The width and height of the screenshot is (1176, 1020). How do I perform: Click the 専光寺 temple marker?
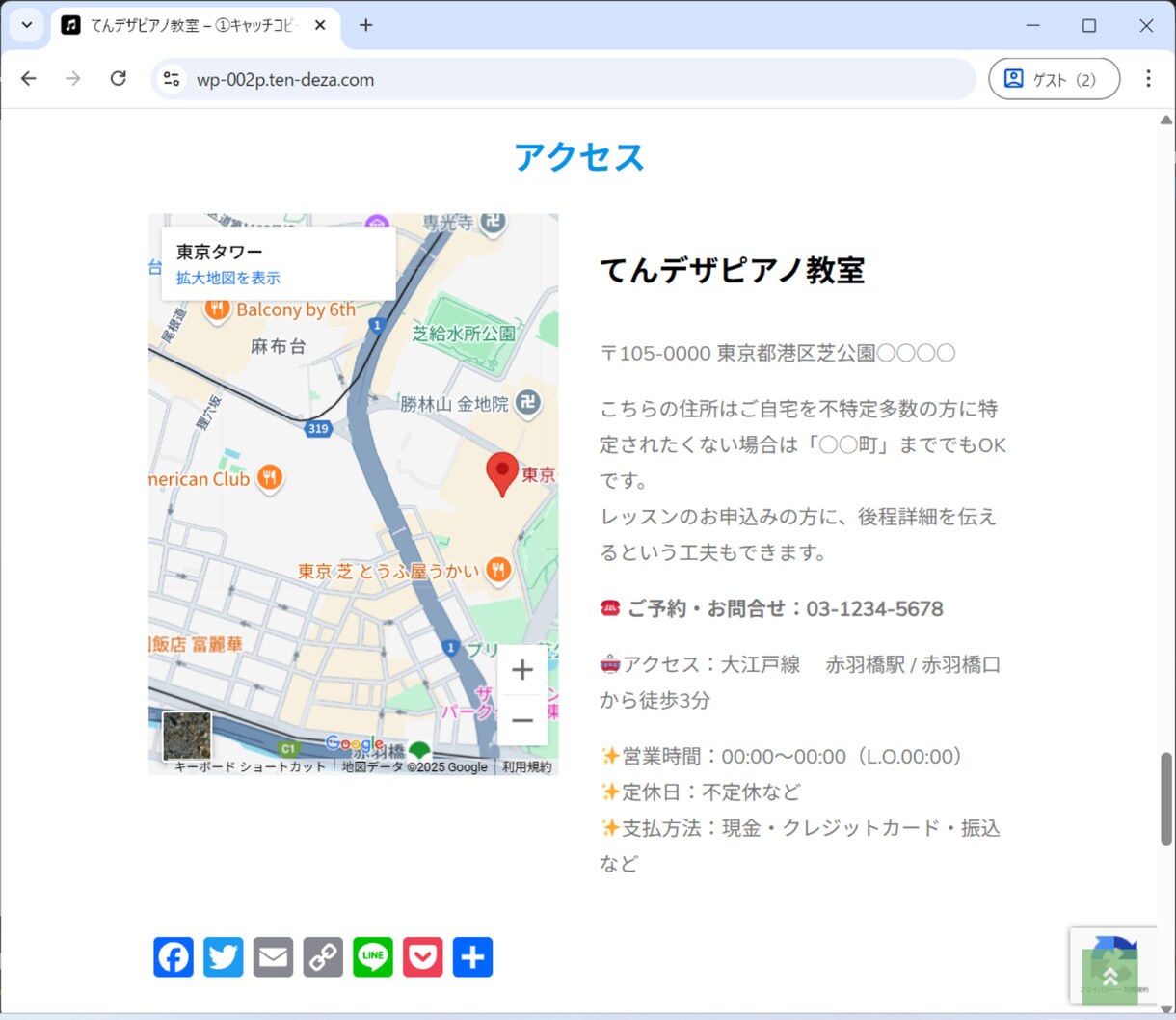tap(493, 221)
